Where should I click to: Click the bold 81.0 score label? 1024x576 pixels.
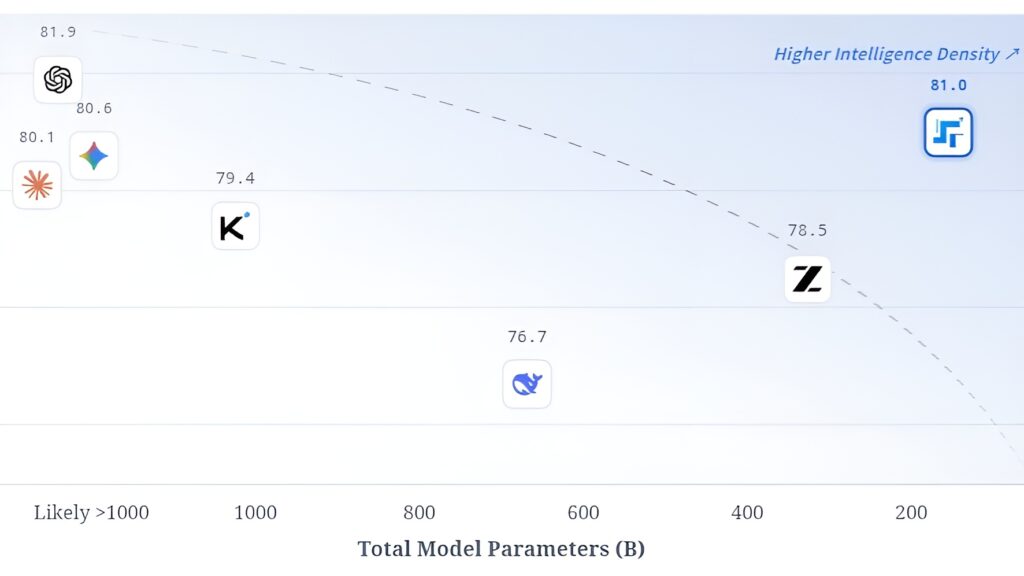[x=948, y=85]
